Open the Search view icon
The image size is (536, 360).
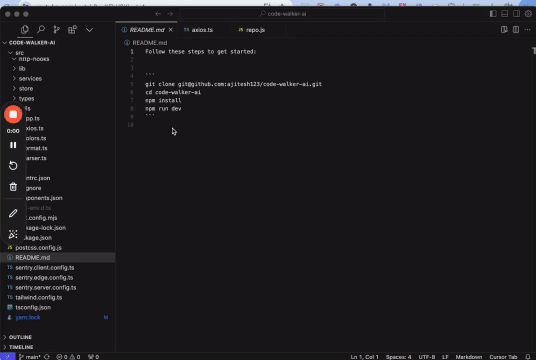click(41, 30)
